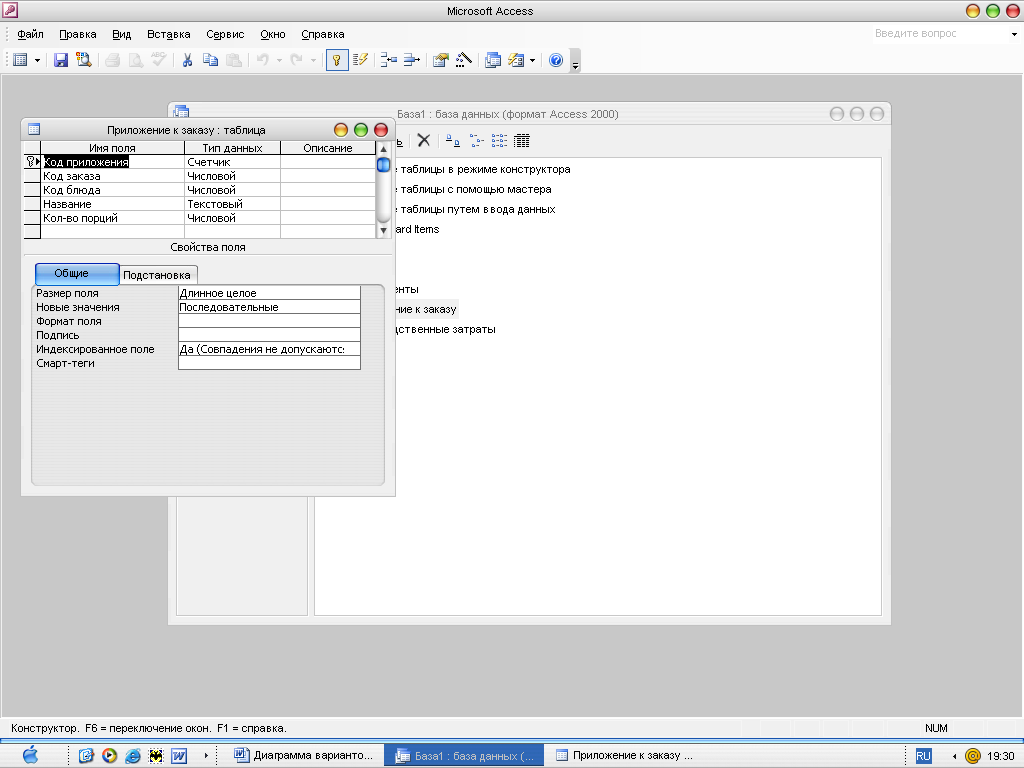The height and width of the screenshot is (768, 1024).
Task: Select the Название field name cell
Action: point(112,204)
